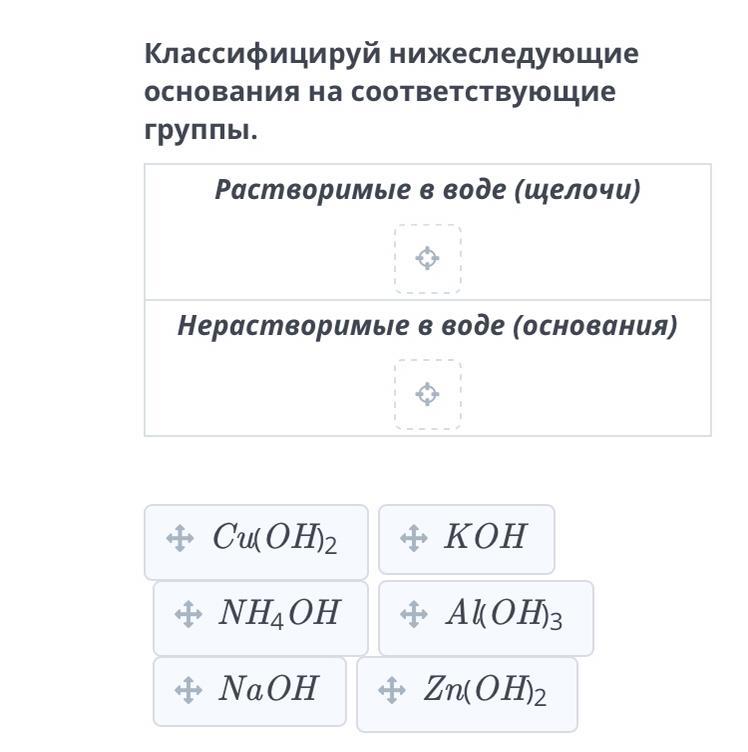This screenshot has width=748, height=752.
Task: Click the Нерастворимые в воде (основания) heading
Action: 427,326
